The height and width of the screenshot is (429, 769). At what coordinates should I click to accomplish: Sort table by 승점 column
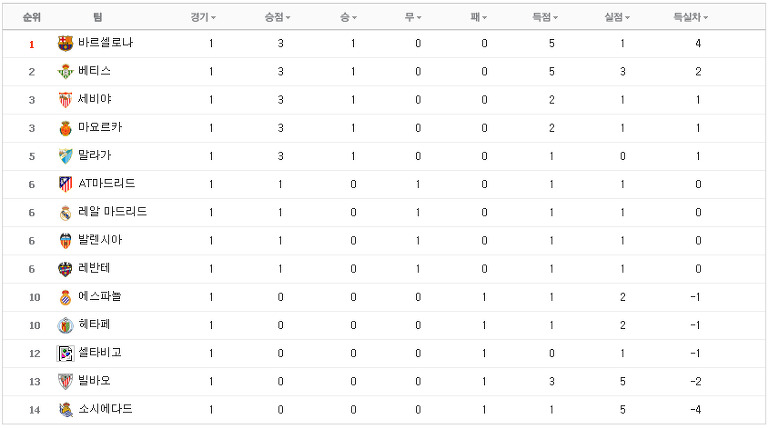[278, 18]
